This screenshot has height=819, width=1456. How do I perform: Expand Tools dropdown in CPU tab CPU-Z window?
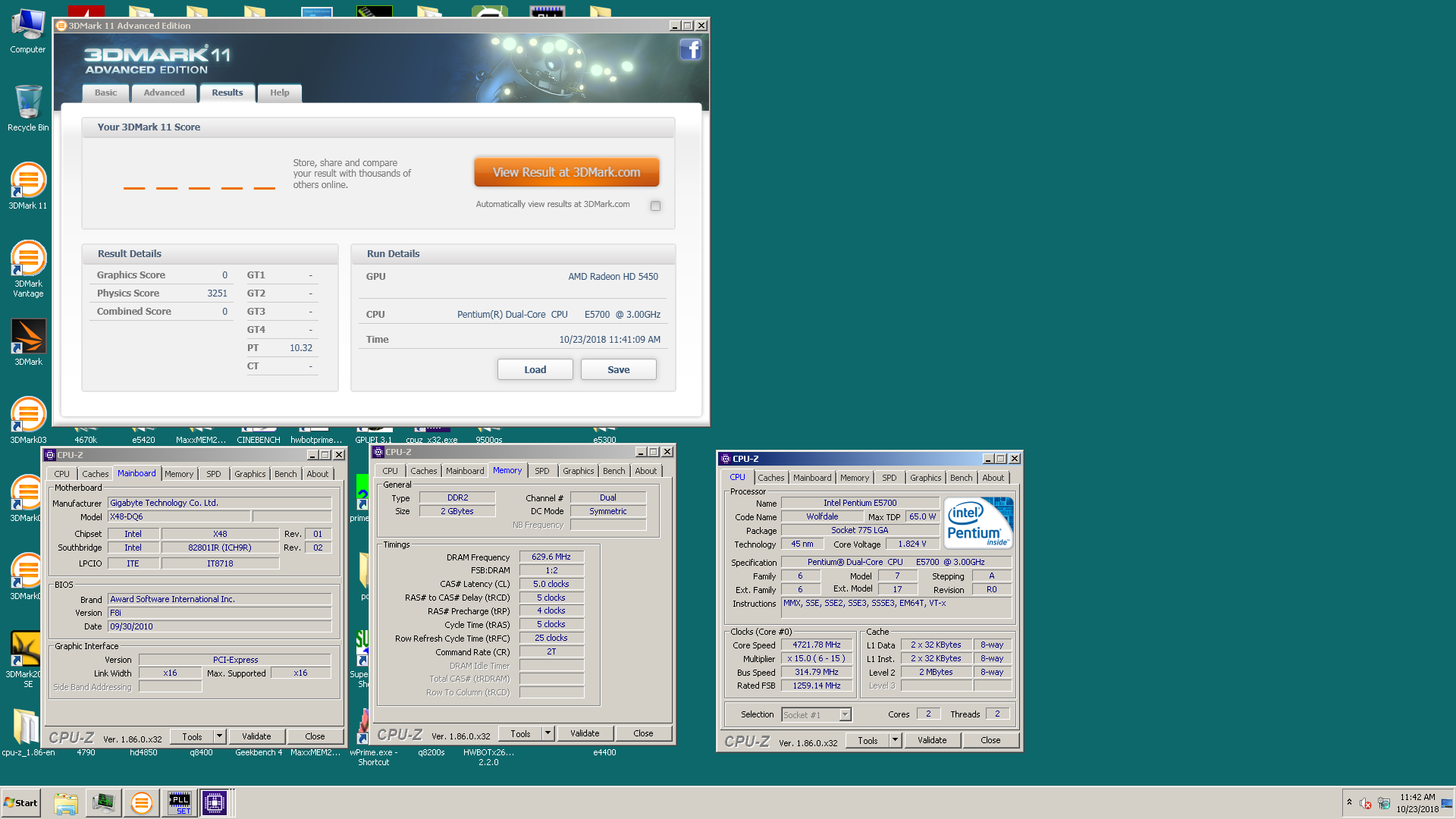(895, 740)
